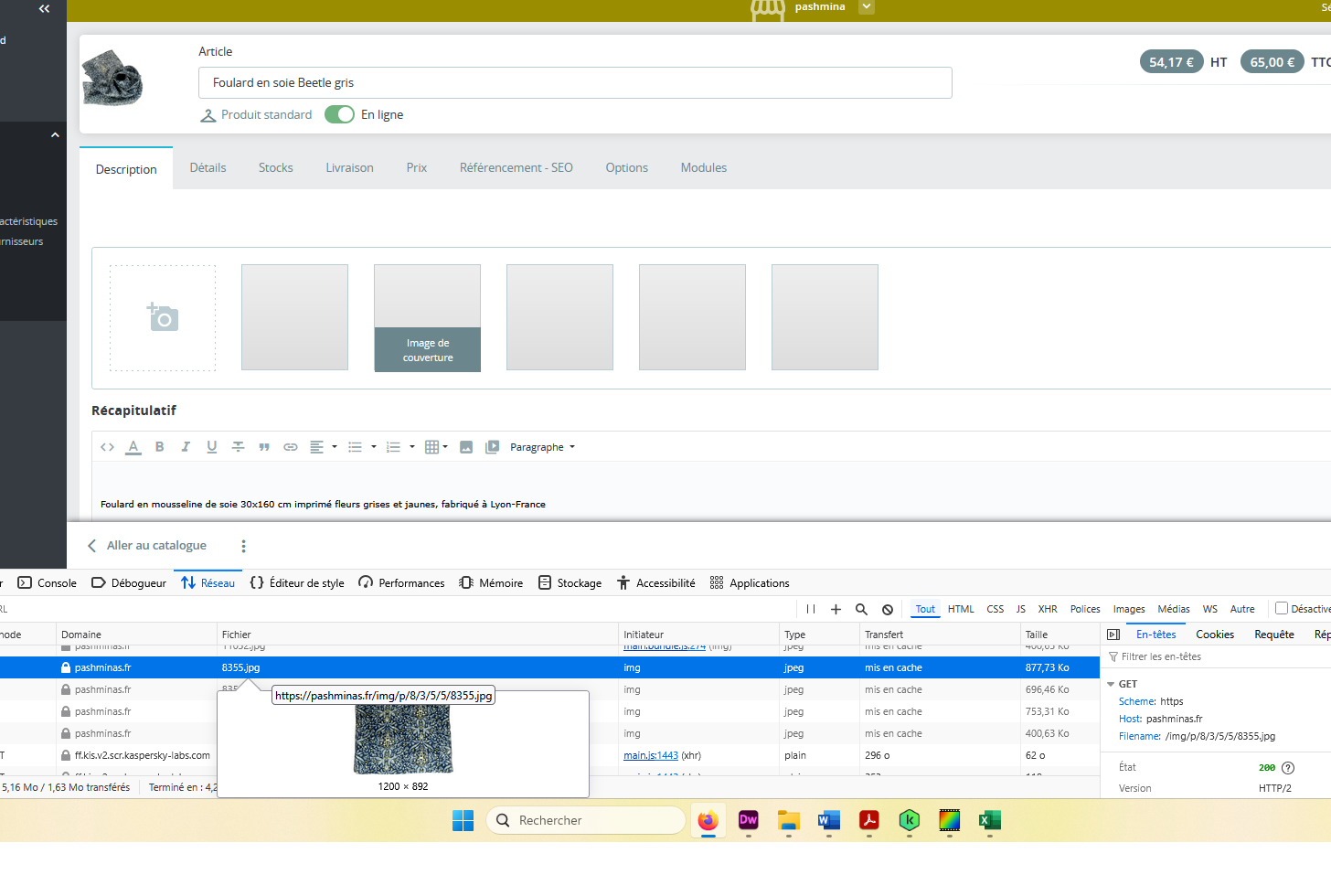Click the block requests icon in the network toolbar
This screenshot has height=896, width=1331.
[888, 609]
